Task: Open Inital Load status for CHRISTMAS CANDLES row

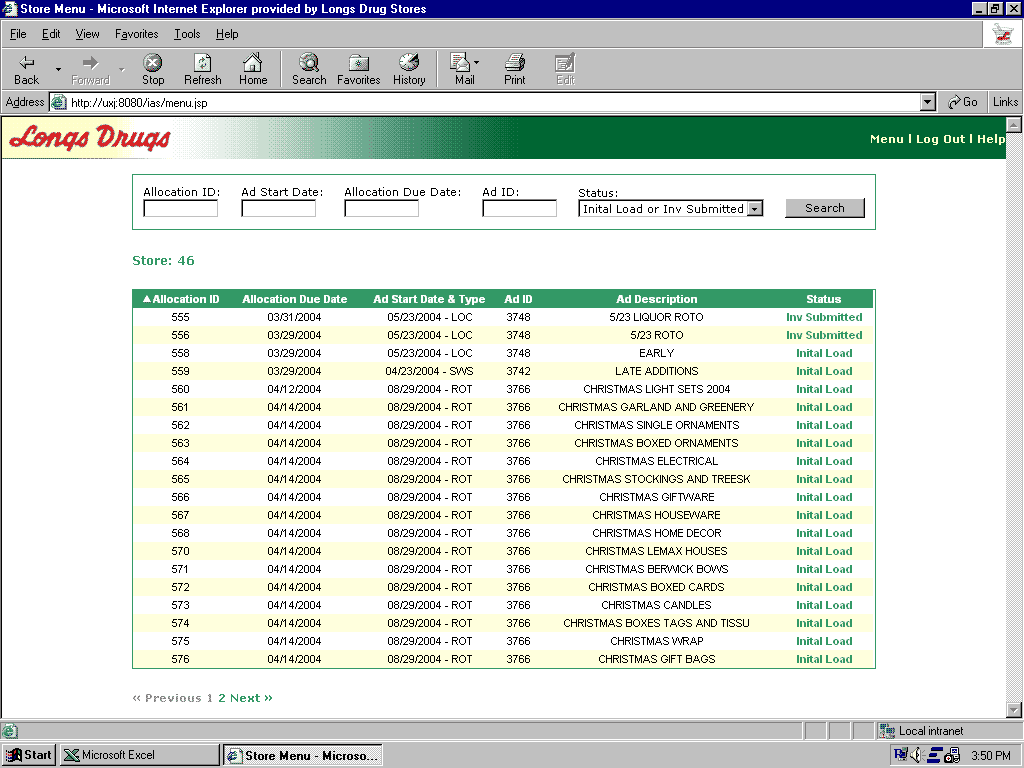Action: (824, 605)
